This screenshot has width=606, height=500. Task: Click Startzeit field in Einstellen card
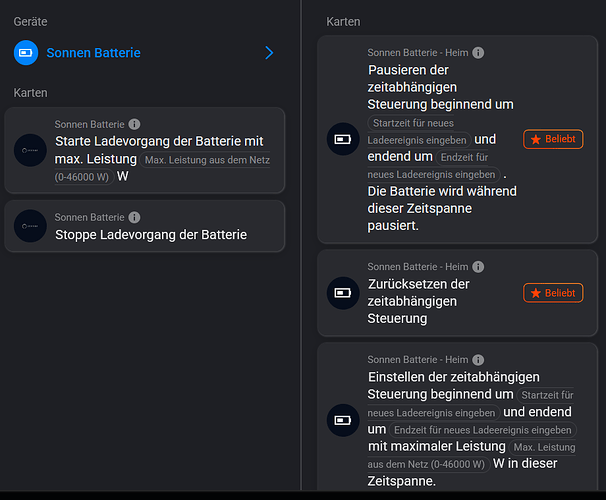[x=471, y=404]
